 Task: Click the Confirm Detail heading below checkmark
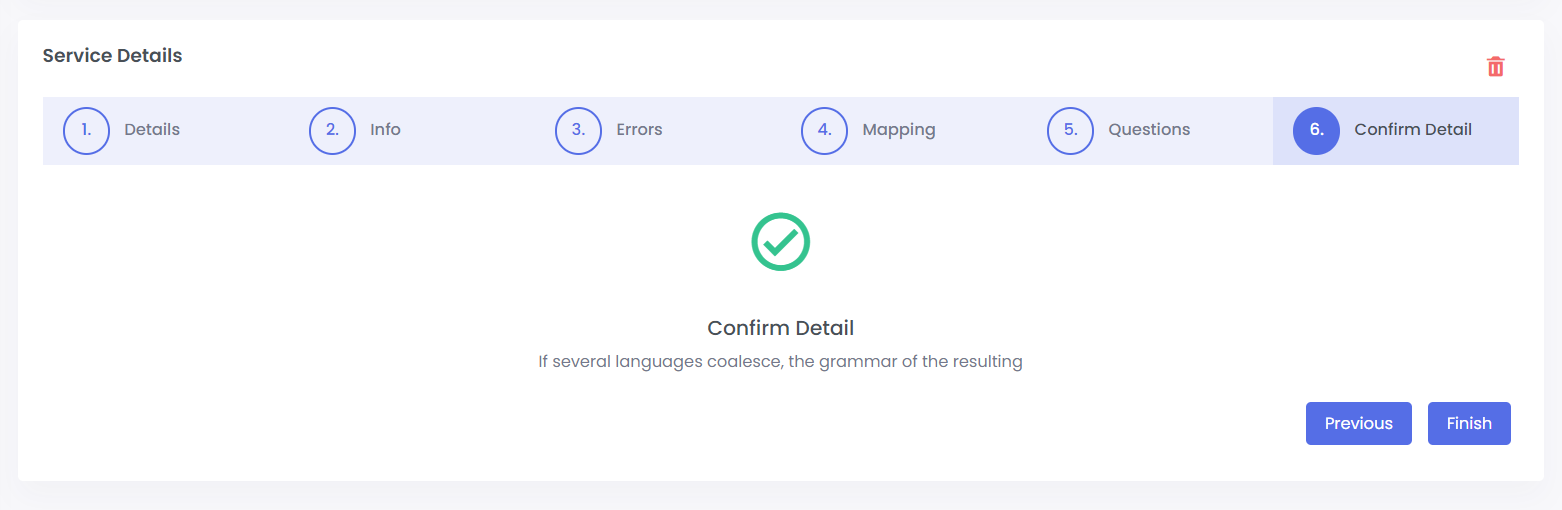click(780, 328)
